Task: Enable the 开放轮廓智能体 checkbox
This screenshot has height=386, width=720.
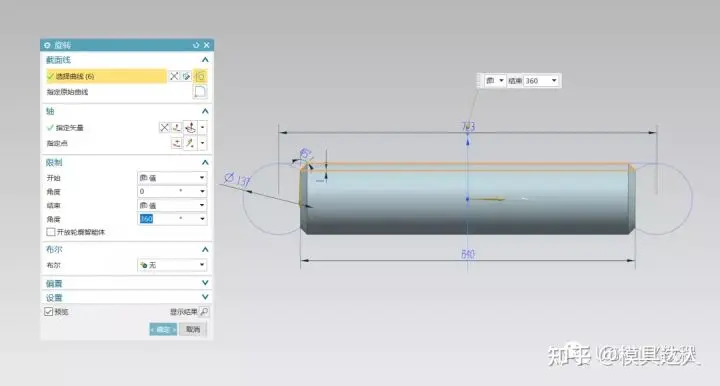Action: tap(51, 232)
